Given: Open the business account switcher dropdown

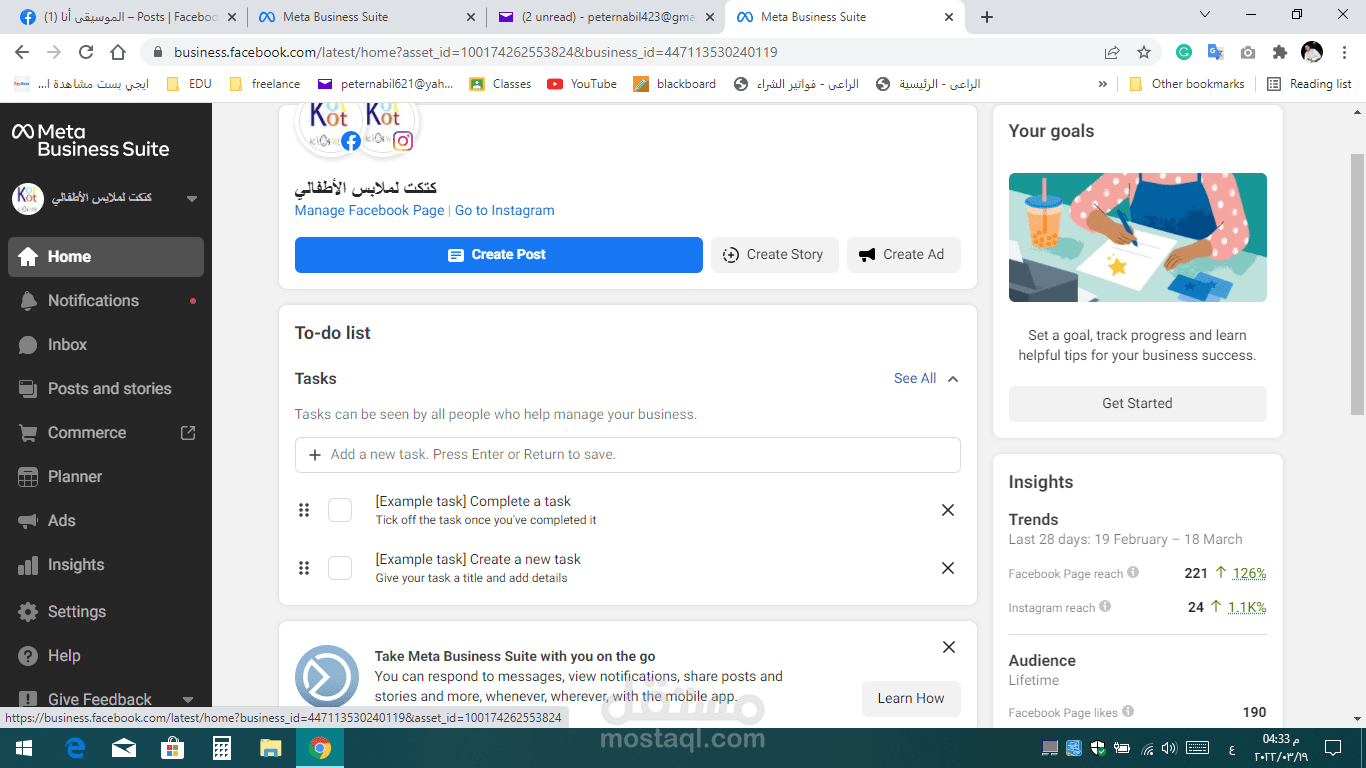Looking at the screenshot, I should click(192, 198).
